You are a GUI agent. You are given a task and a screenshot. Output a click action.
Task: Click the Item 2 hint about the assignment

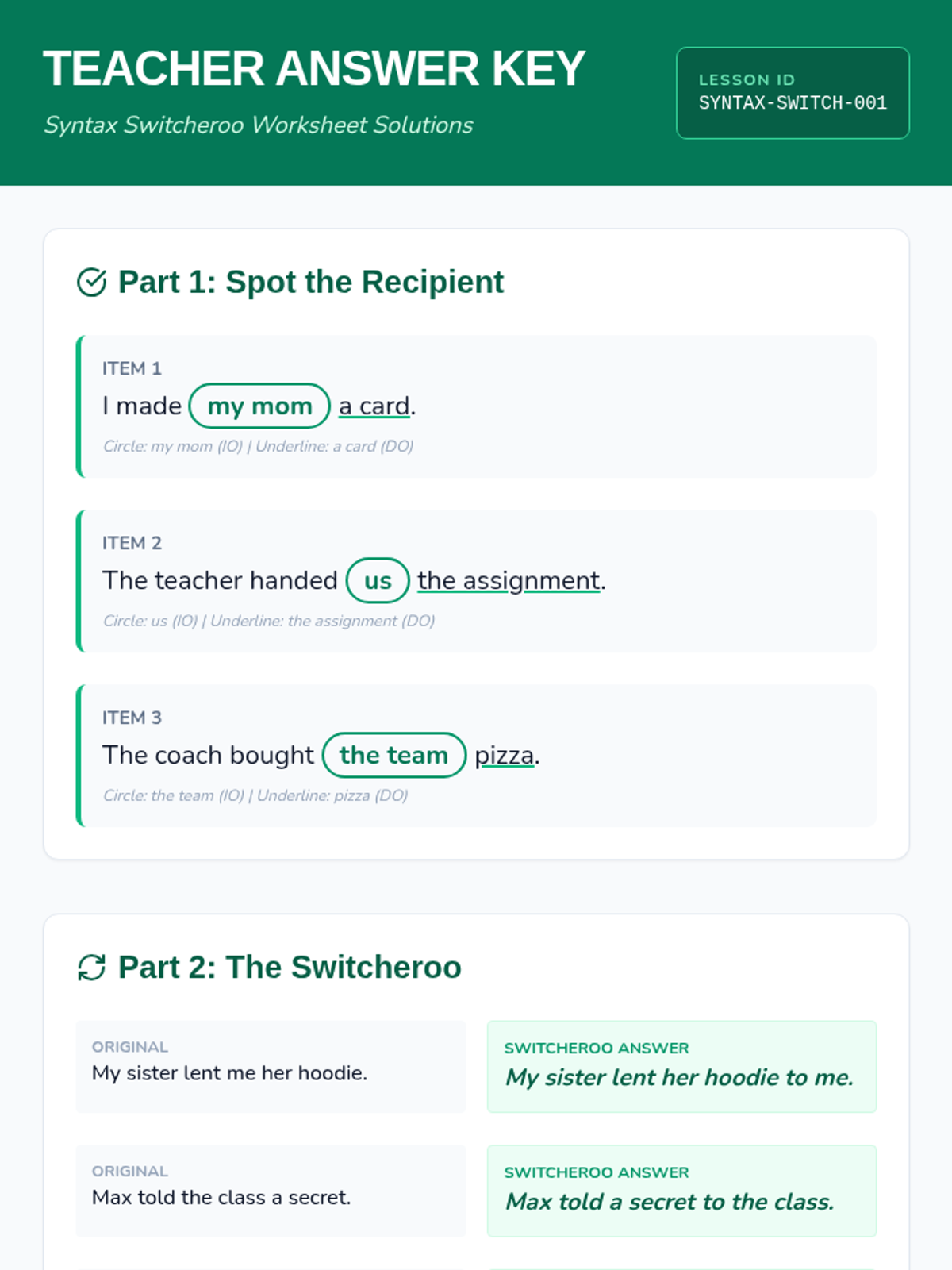(x=269, y=621)
